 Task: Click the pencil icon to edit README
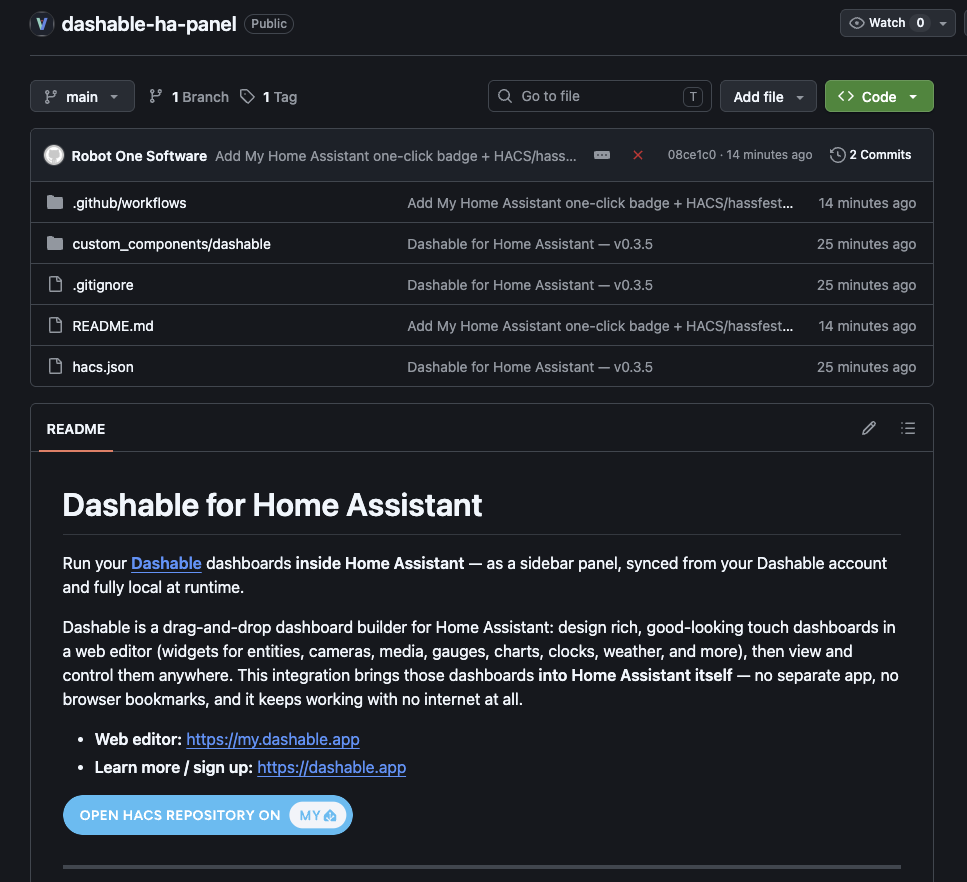869,428
